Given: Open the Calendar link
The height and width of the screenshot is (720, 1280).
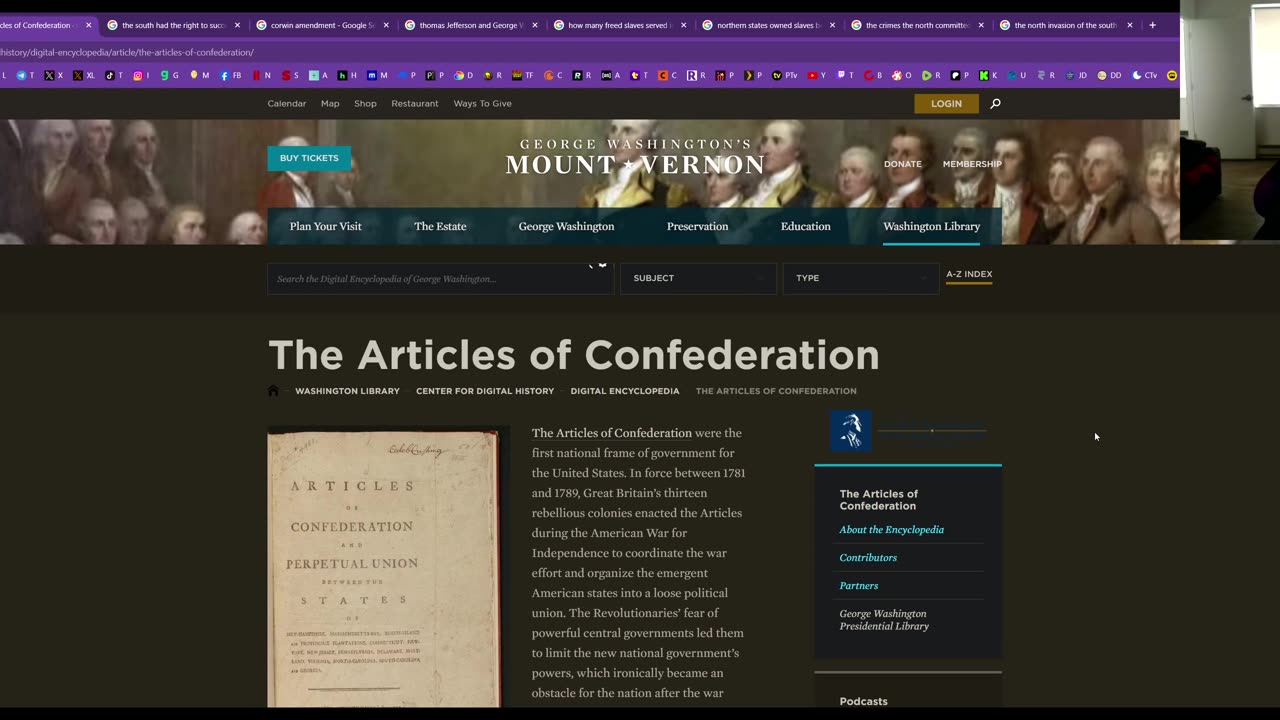Looking at the screenshot, I should pyautogui.click(x=286, y=104).
